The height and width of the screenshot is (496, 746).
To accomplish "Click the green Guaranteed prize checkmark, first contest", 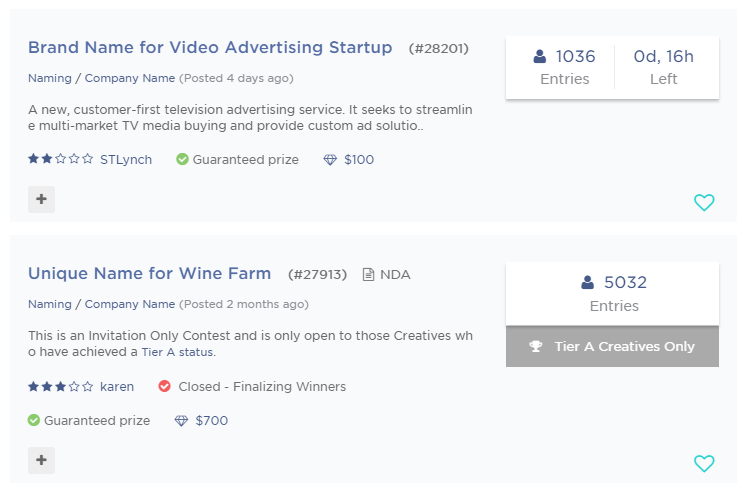I will (x=182, y=160).
